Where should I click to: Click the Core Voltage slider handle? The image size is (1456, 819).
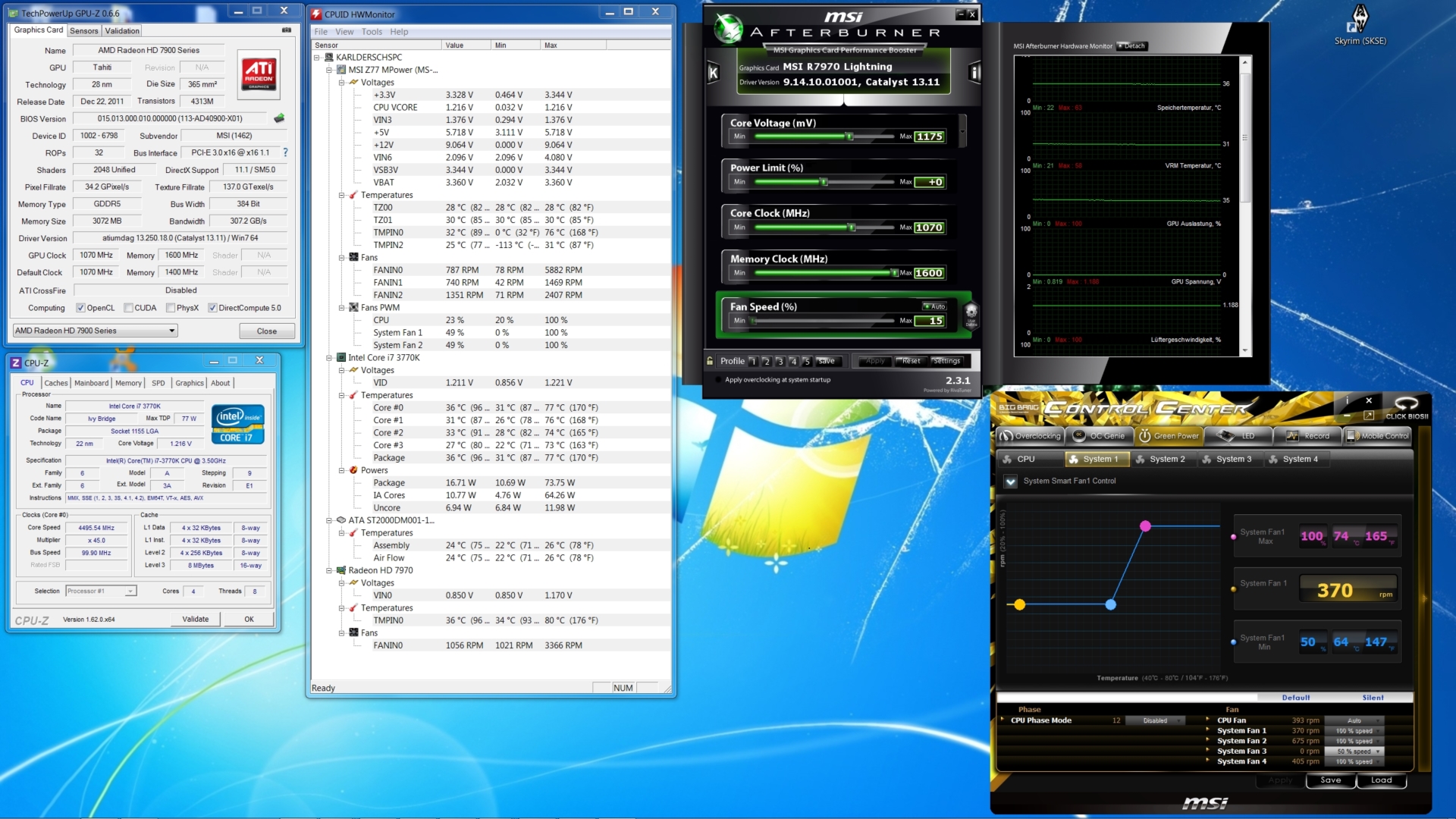(x=849, y=136)
